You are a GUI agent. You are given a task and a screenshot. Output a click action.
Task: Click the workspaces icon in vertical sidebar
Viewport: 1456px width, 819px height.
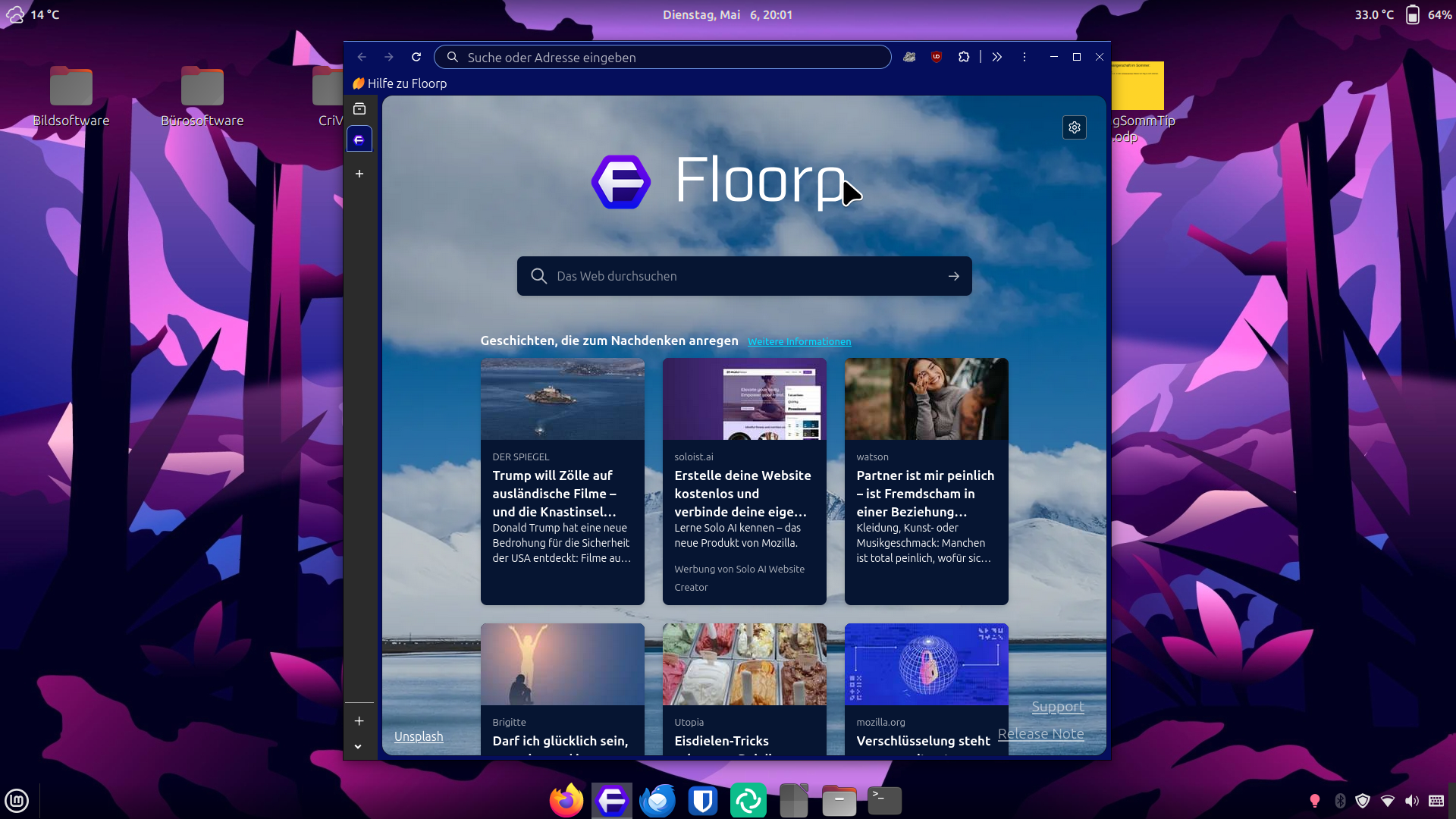(359, 109)
